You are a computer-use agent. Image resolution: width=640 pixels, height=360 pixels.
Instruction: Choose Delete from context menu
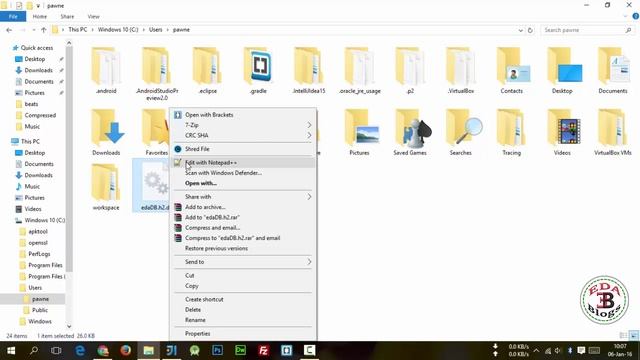[x=243, y=309]
